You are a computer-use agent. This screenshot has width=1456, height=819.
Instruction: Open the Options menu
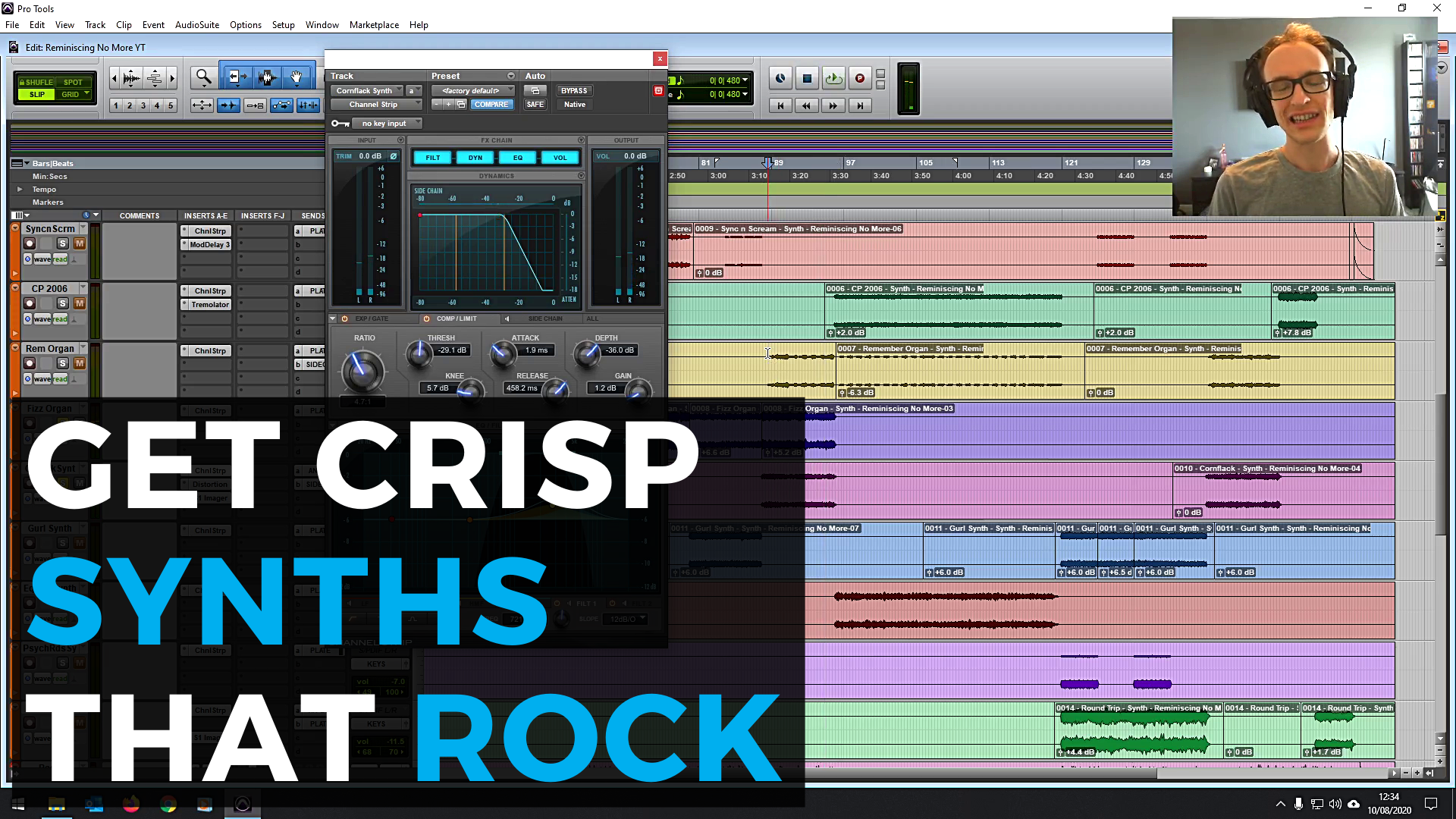coord(245,25)
